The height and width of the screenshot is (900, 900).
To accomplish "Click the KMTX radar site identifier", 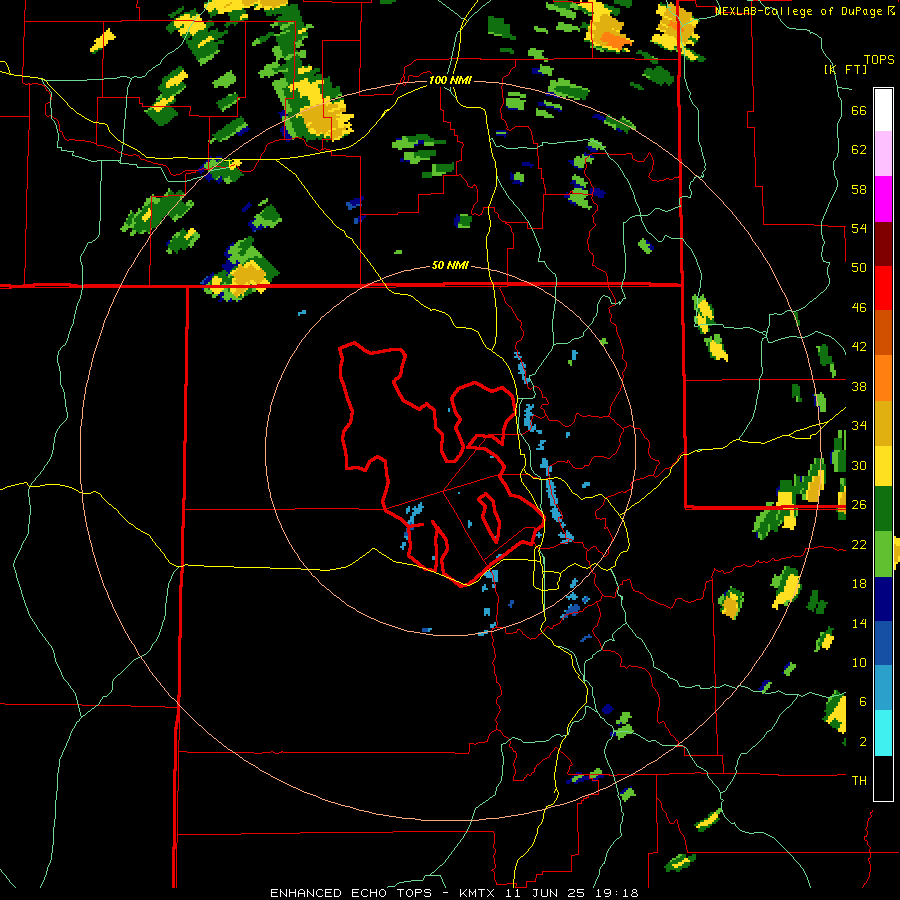I will point(476,893).
